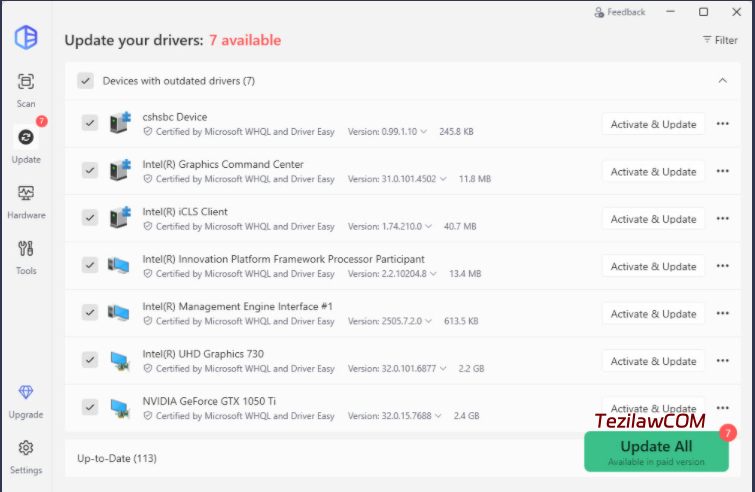
Task: Open the Hardware section icon
Action: [26, 193]
